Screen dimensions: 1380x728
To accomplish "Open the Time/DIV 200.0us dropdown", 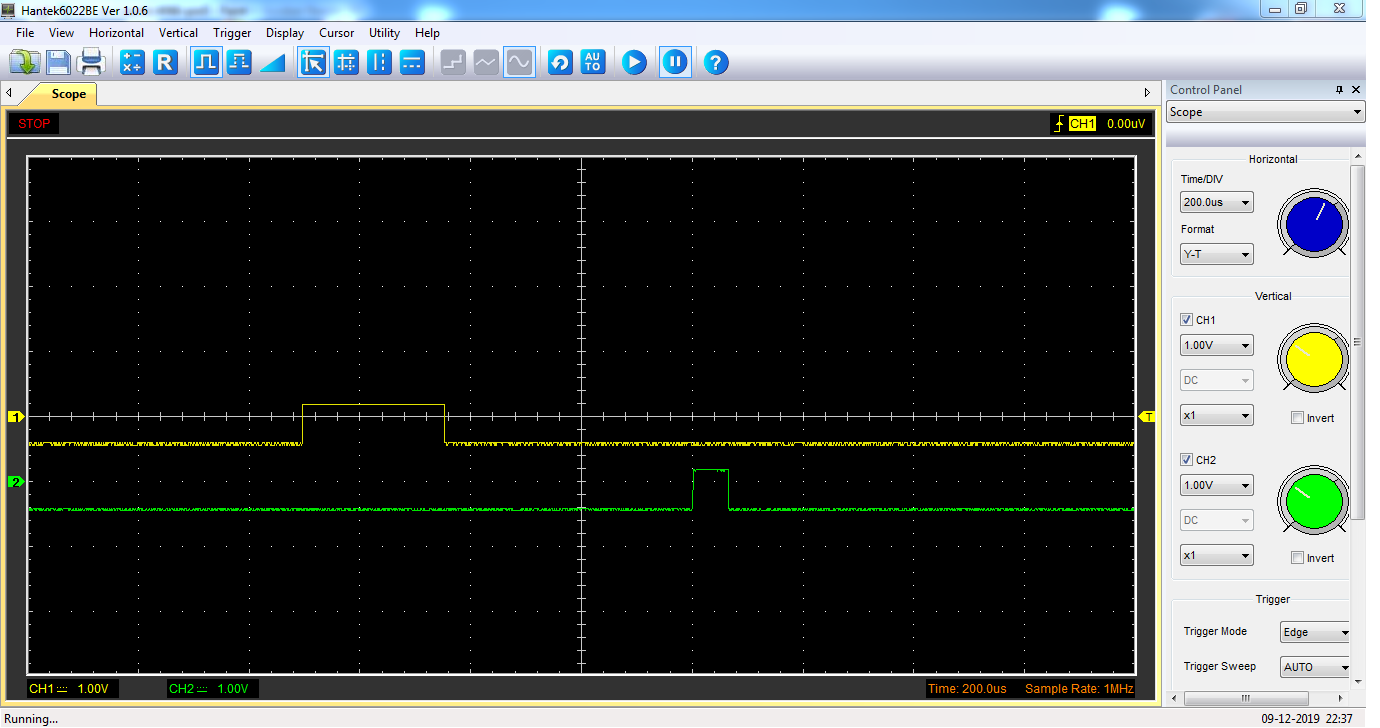I will (x=1217, y=203).
